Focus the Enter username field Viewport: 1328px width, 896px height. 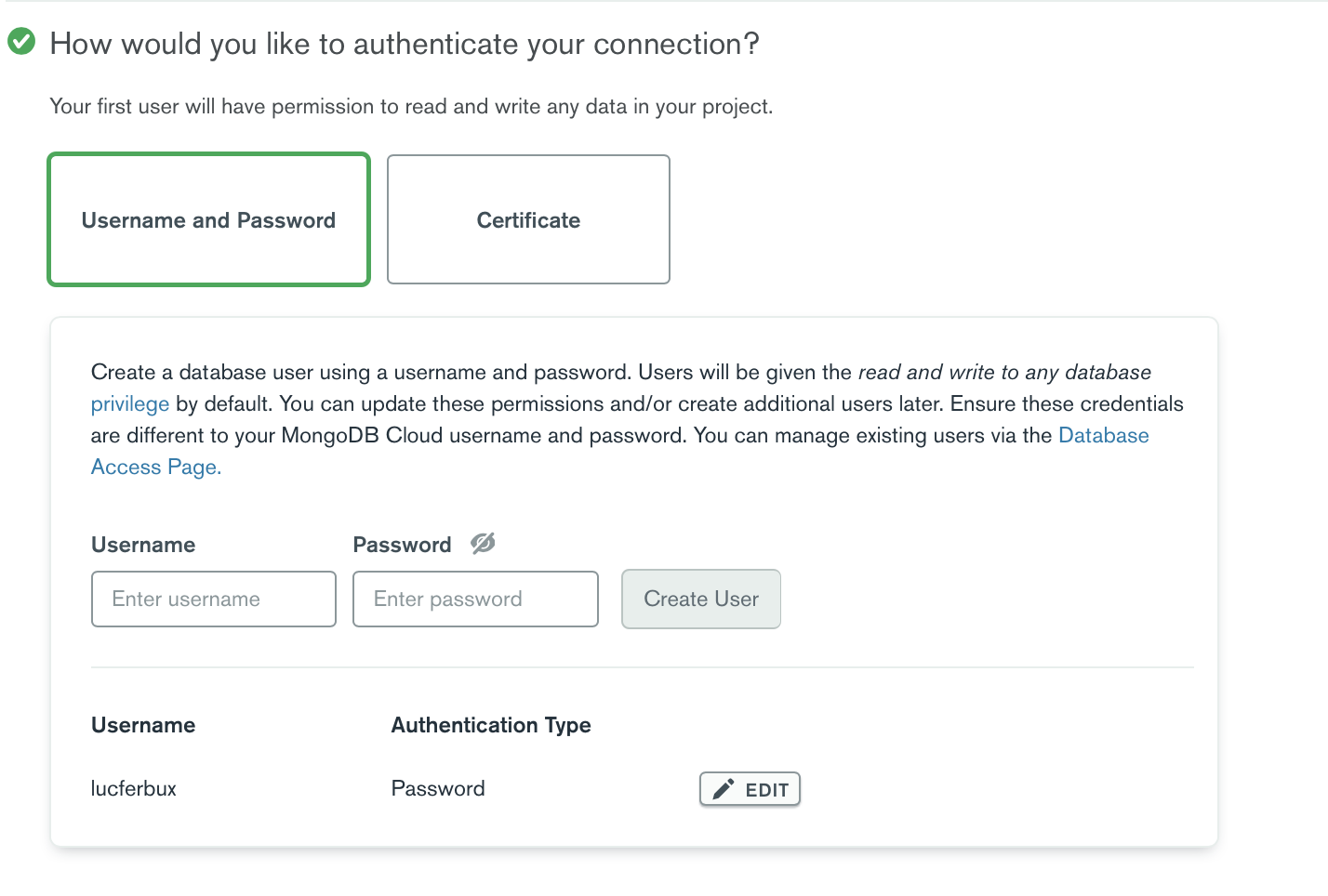click(x=214, y=600)
